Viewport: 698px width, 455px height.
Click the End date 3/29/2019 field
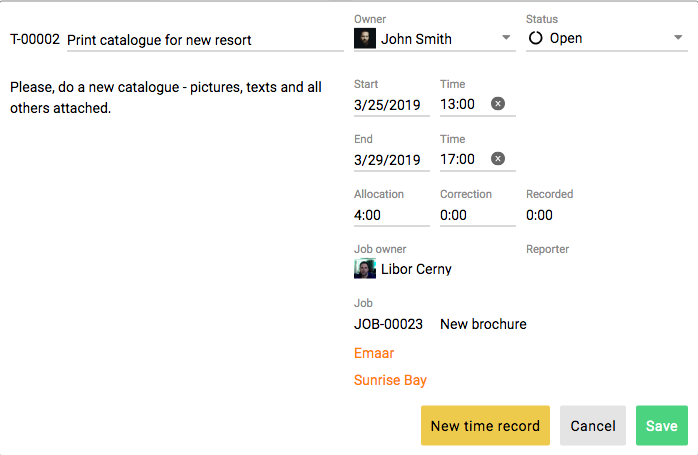pyautogui.click(x=392, y=160)
